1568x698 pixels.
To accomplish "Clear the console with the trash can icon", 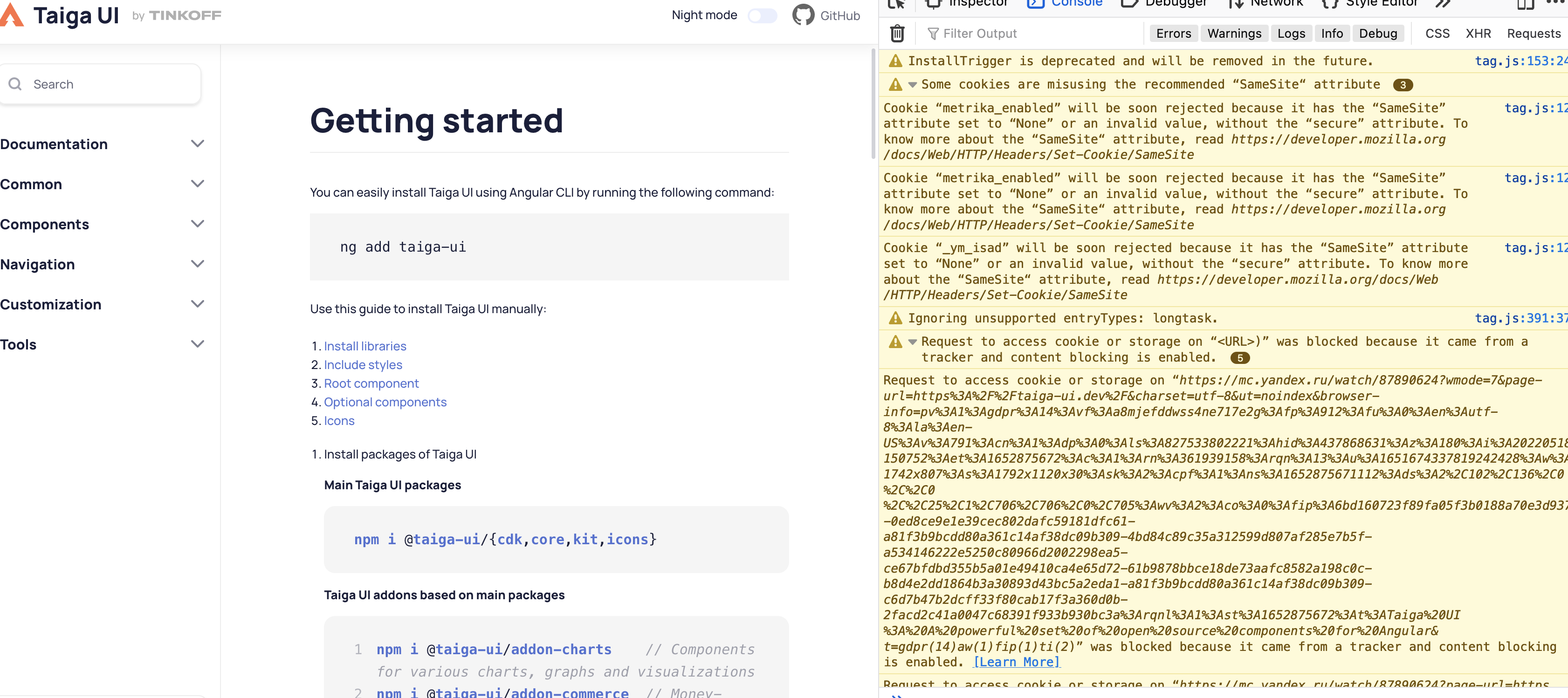I will [x=897, y=34].
